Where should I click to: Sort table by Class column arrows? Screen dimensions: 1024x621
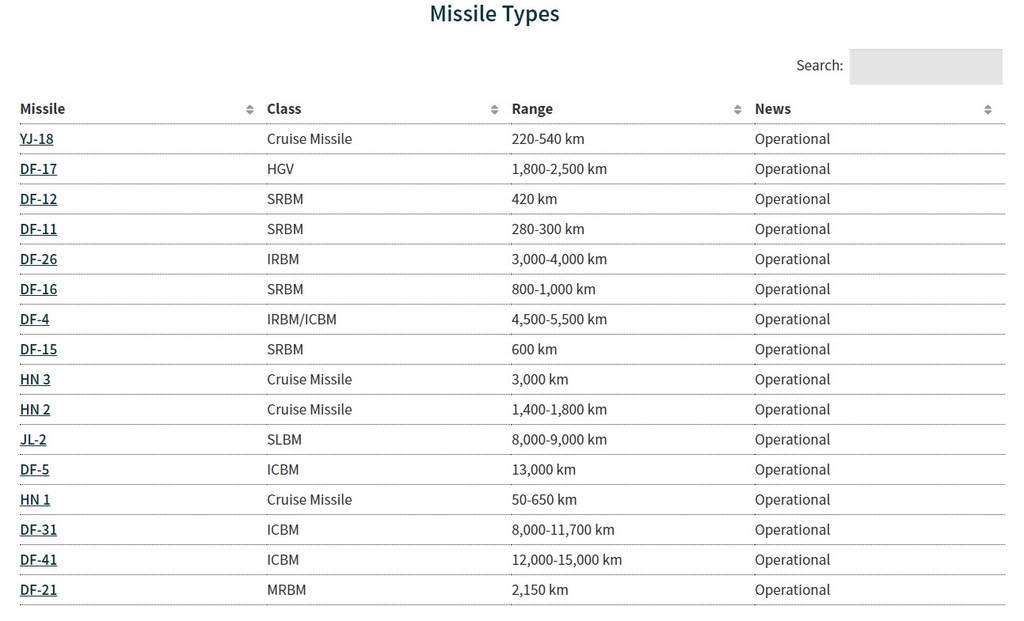(494, 110)
